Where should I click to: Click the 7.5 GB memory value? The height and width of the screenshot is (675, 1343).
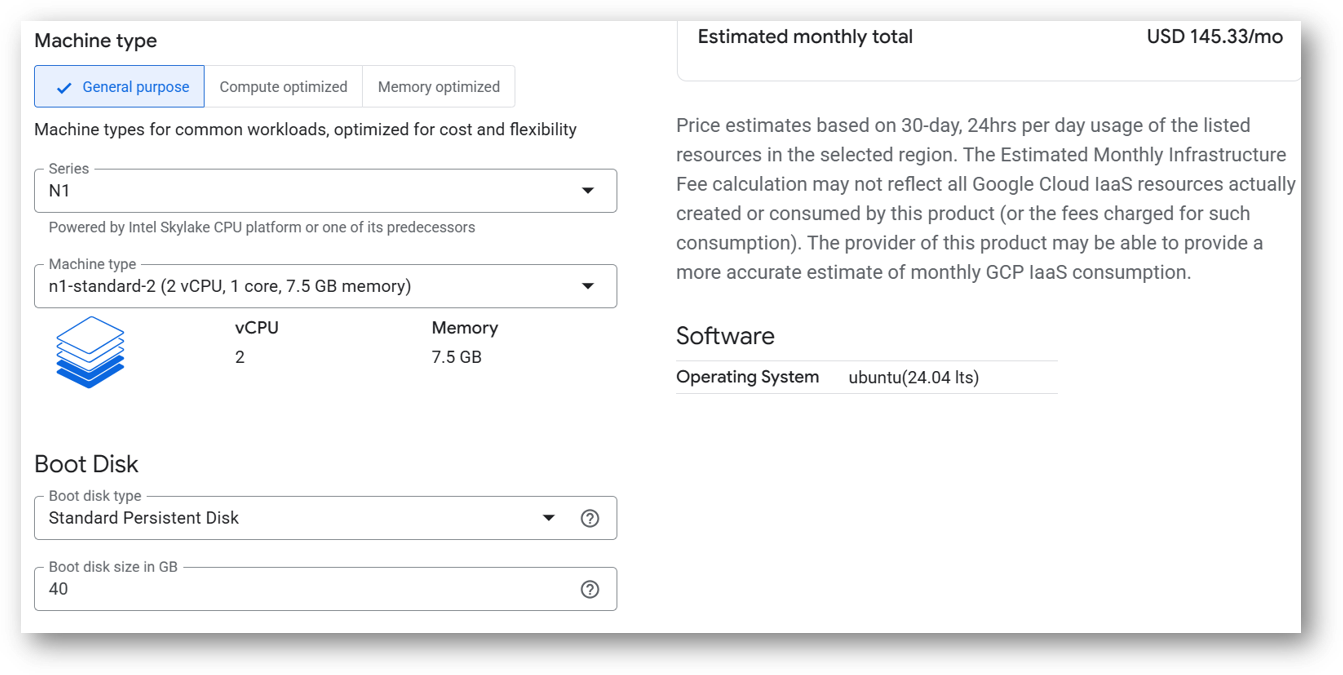click(x=456, y=357)
